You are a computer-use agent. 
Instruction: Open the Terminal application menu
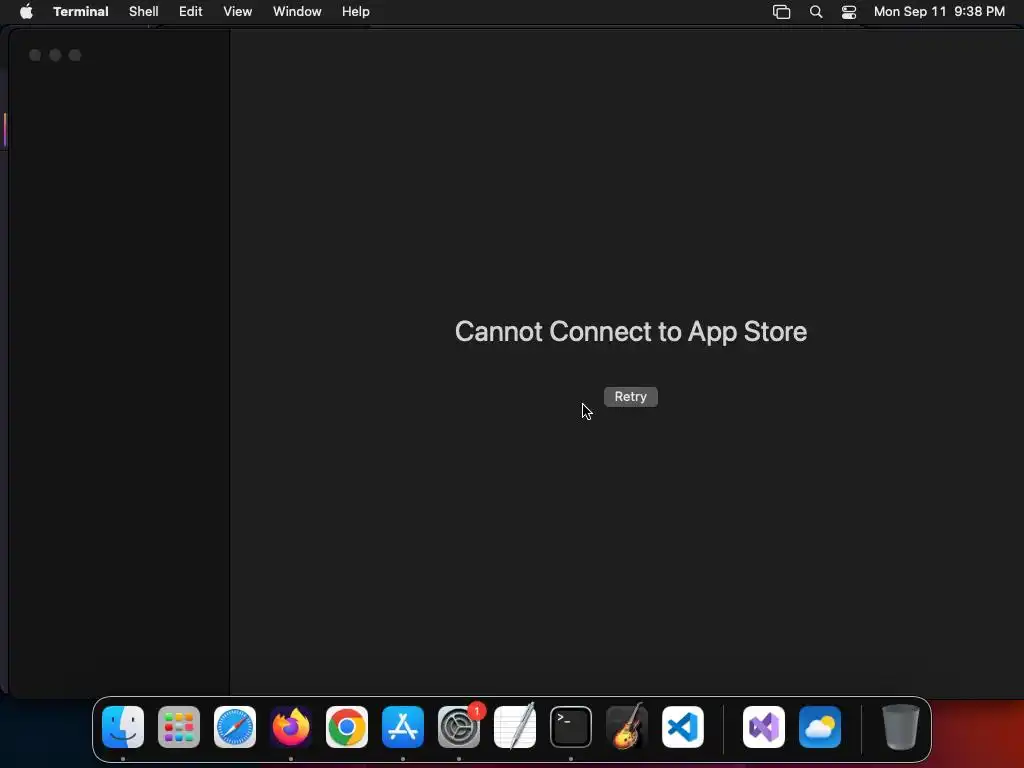81,12
